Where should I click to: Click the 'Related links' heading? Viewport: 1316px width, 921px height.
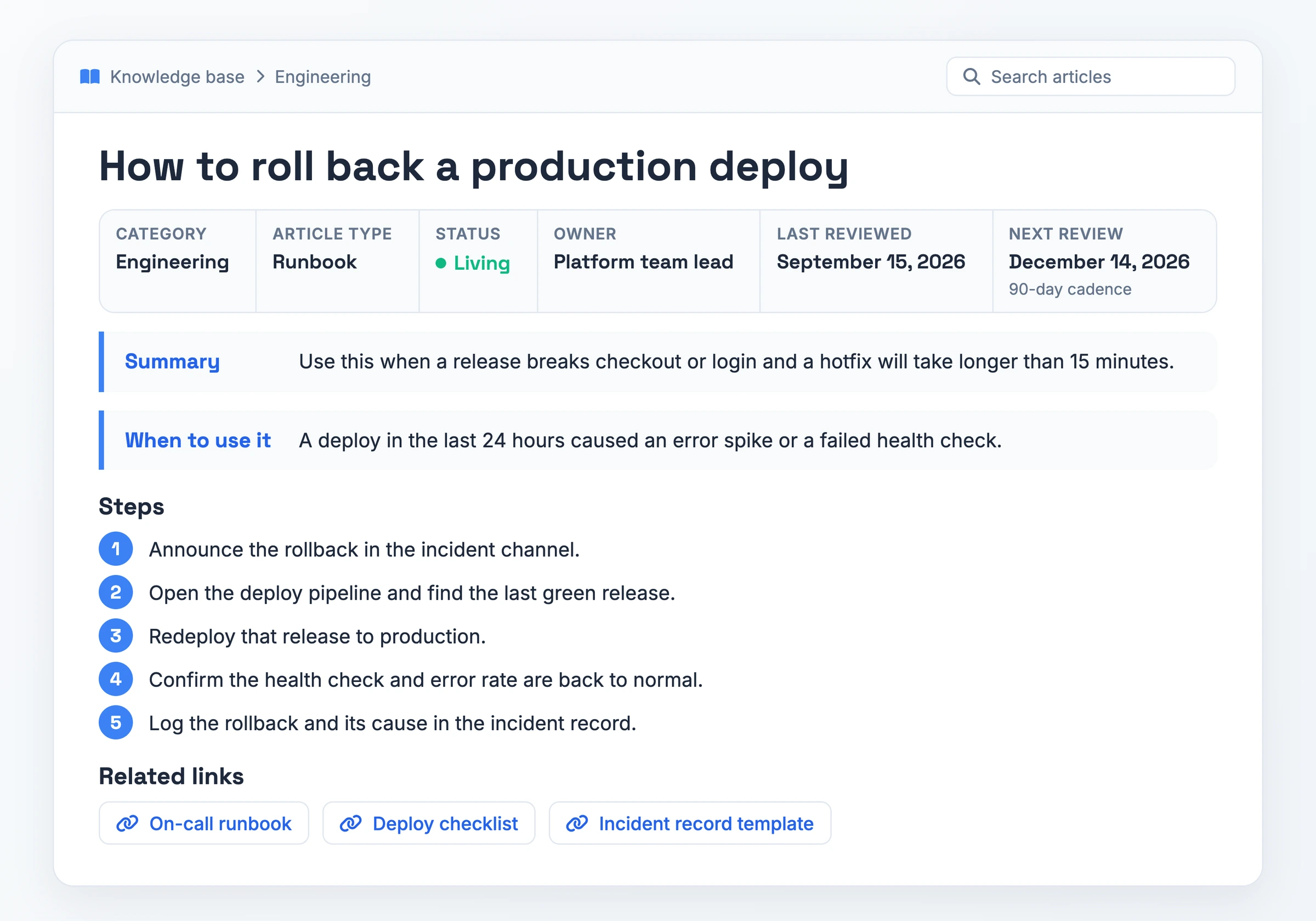172,776
